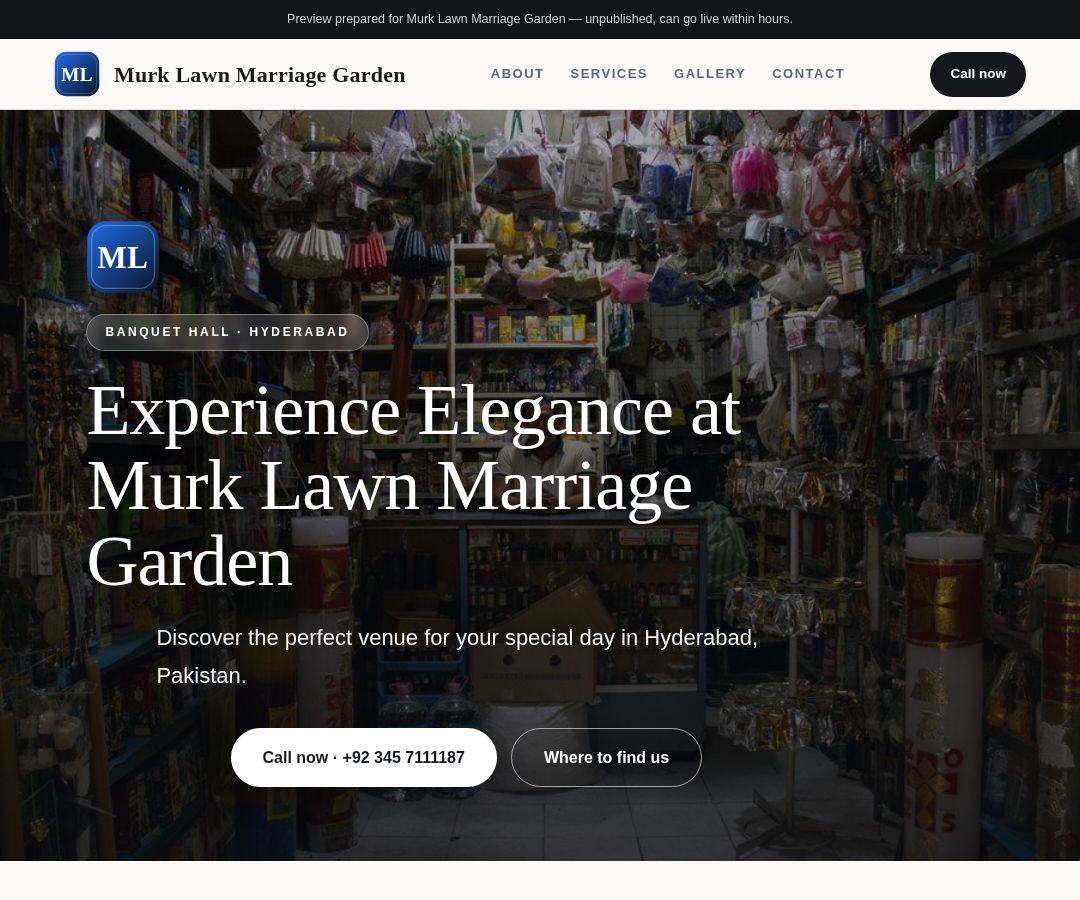Click the Banquet Hall · Hyderabad pill label
The height and width of the screenshot is (900, 1080).
[227, 332]
